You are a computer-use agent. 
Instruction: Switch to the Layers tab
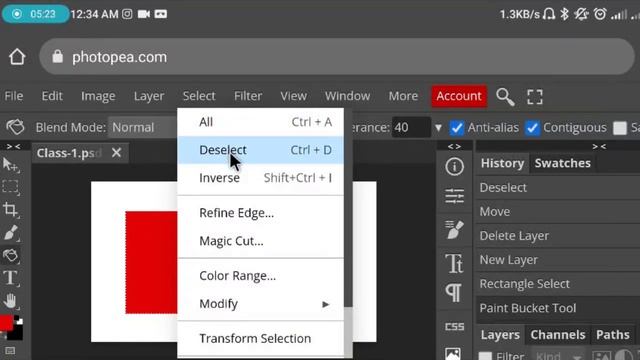pyautogui.click(x=500, y=335)
